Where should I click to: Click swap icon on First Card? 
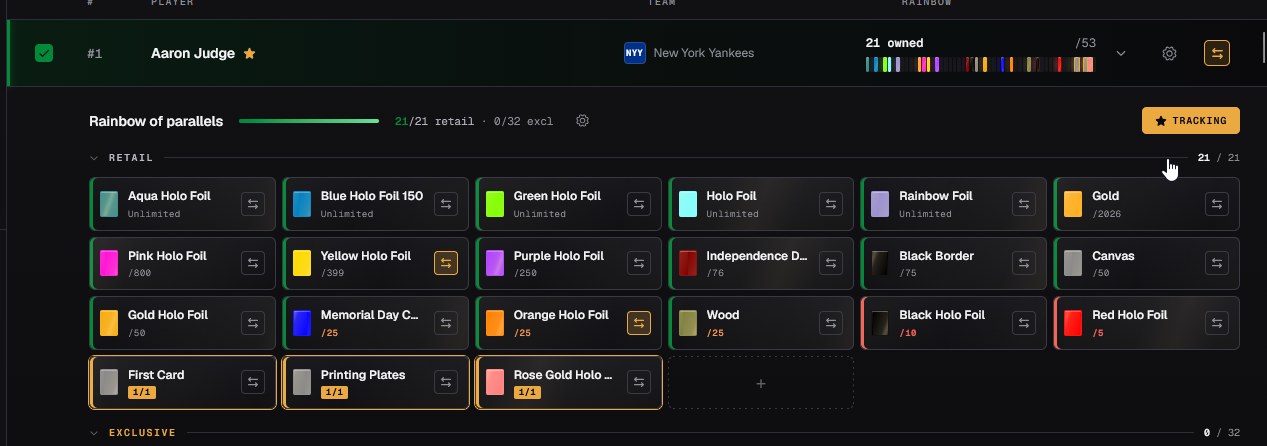tap(253, 382)
